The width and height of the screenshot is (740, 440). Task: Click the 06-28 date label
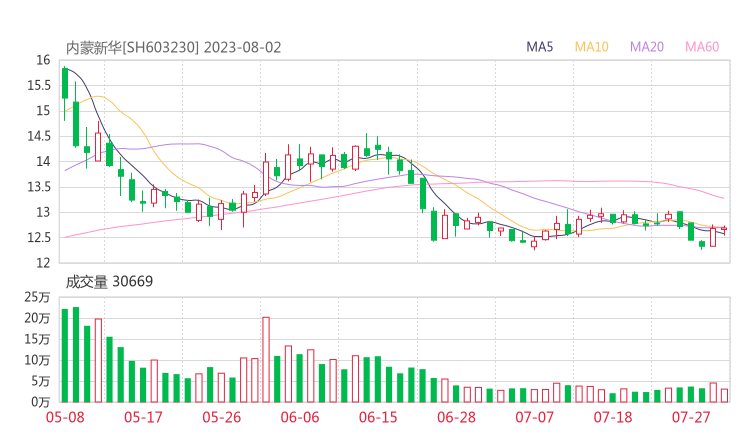tap(456, 417)
